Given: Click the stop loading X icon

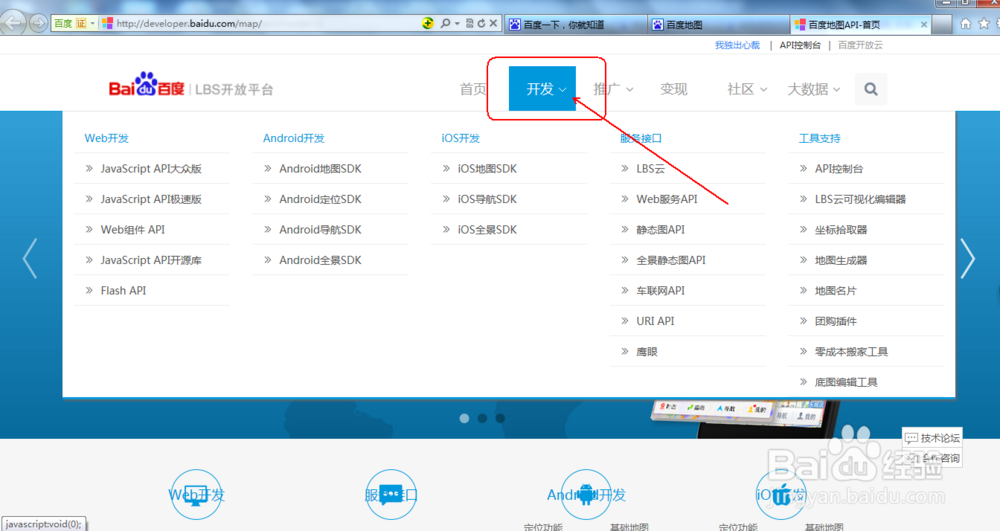Looking at the screenshot, I should point(494,24).
